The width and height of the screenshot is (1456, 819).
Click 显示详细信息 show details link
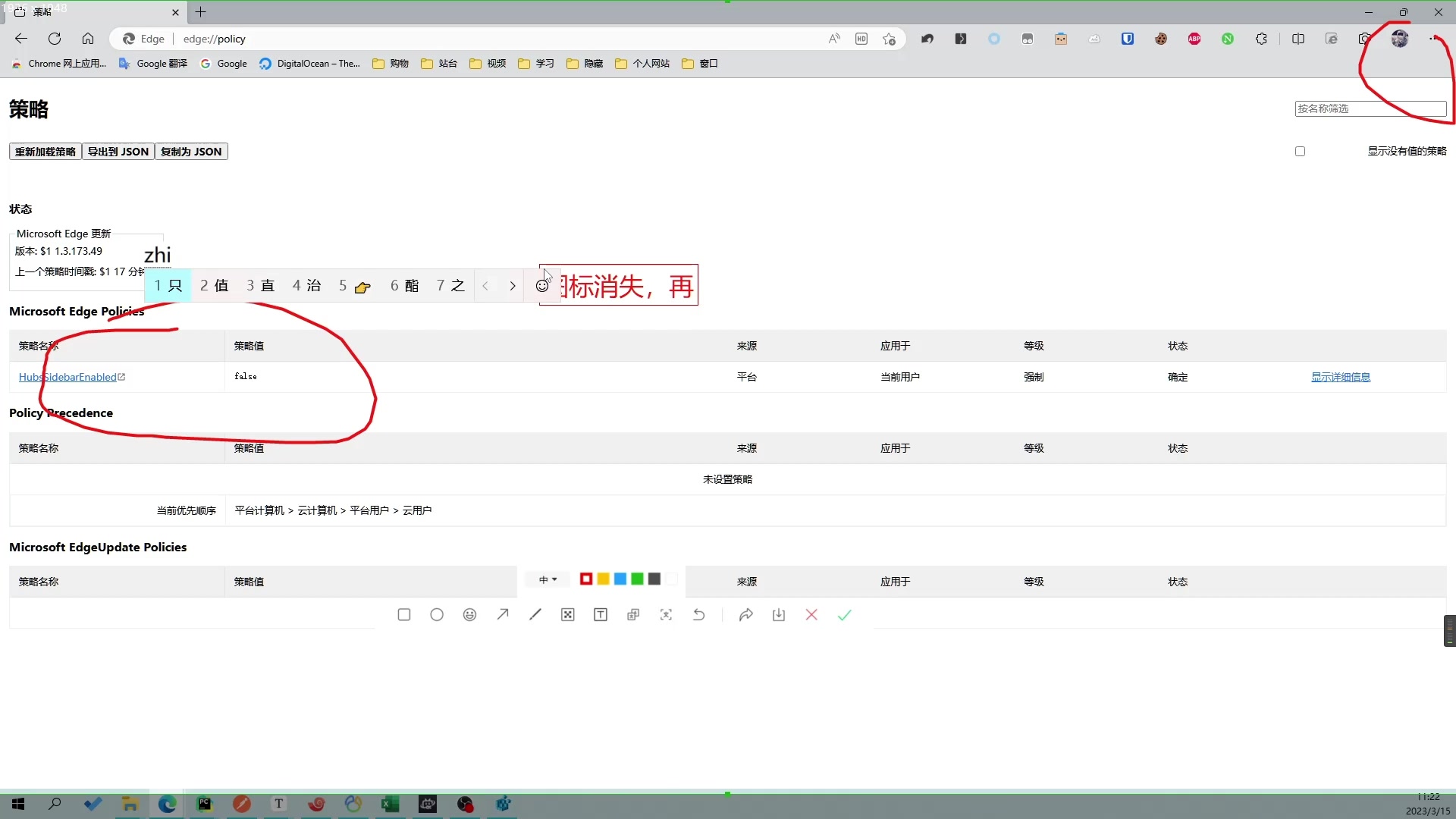tap(1341, 377)
